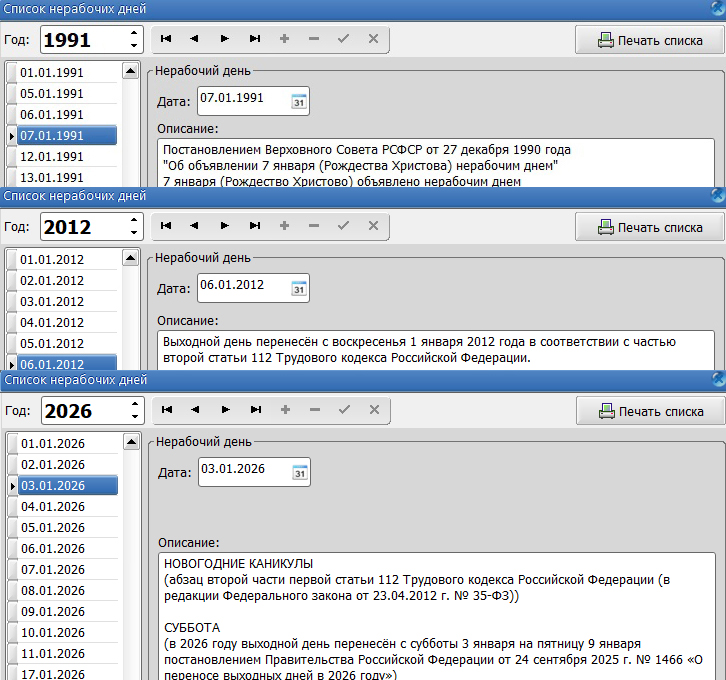Click the date field showing 06.01.2012
Image resolution: width=726 pixels, height=680 pixels.
coord(242,287)
